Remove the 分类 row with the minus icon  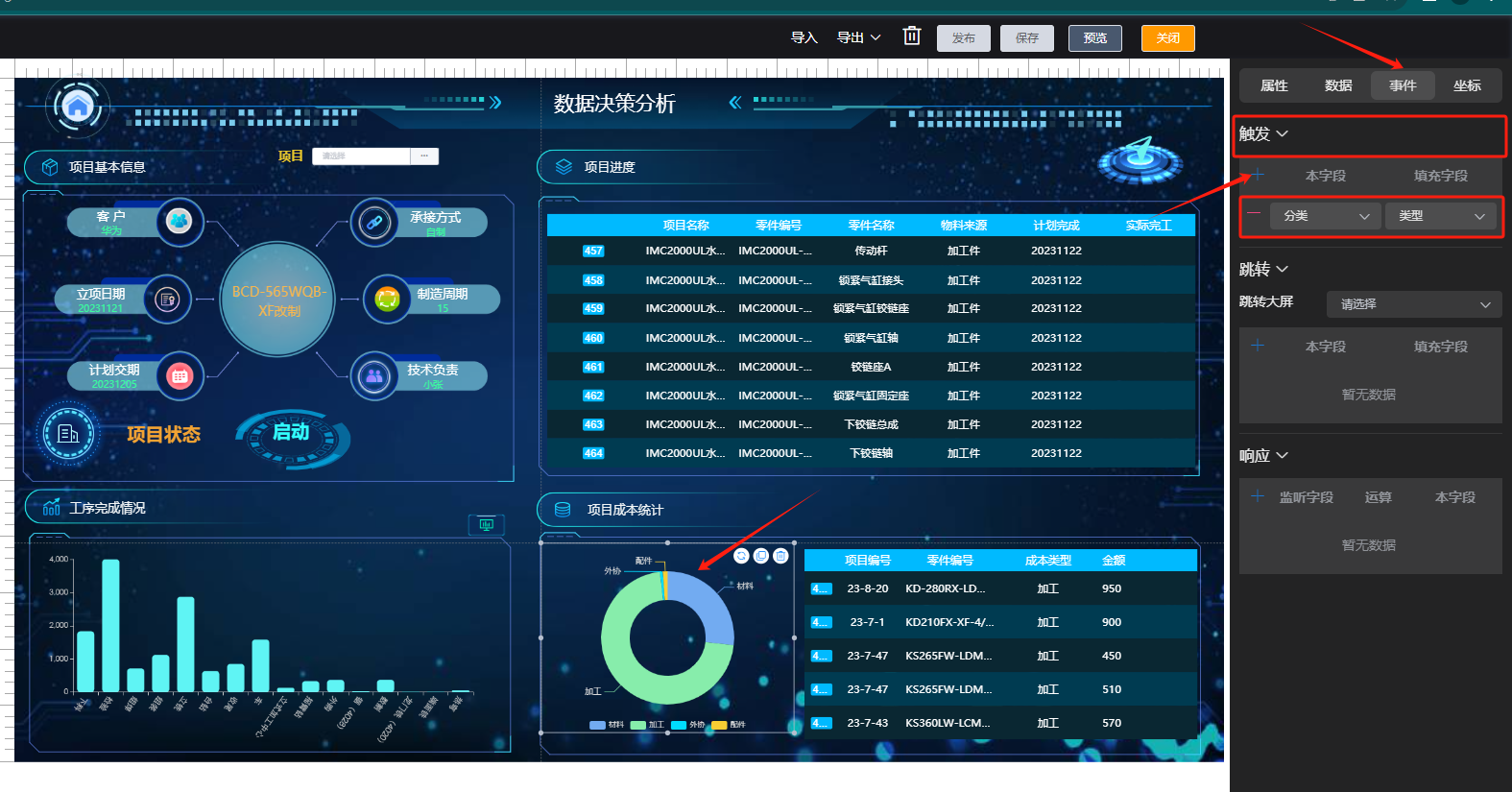coord(1254,214)
